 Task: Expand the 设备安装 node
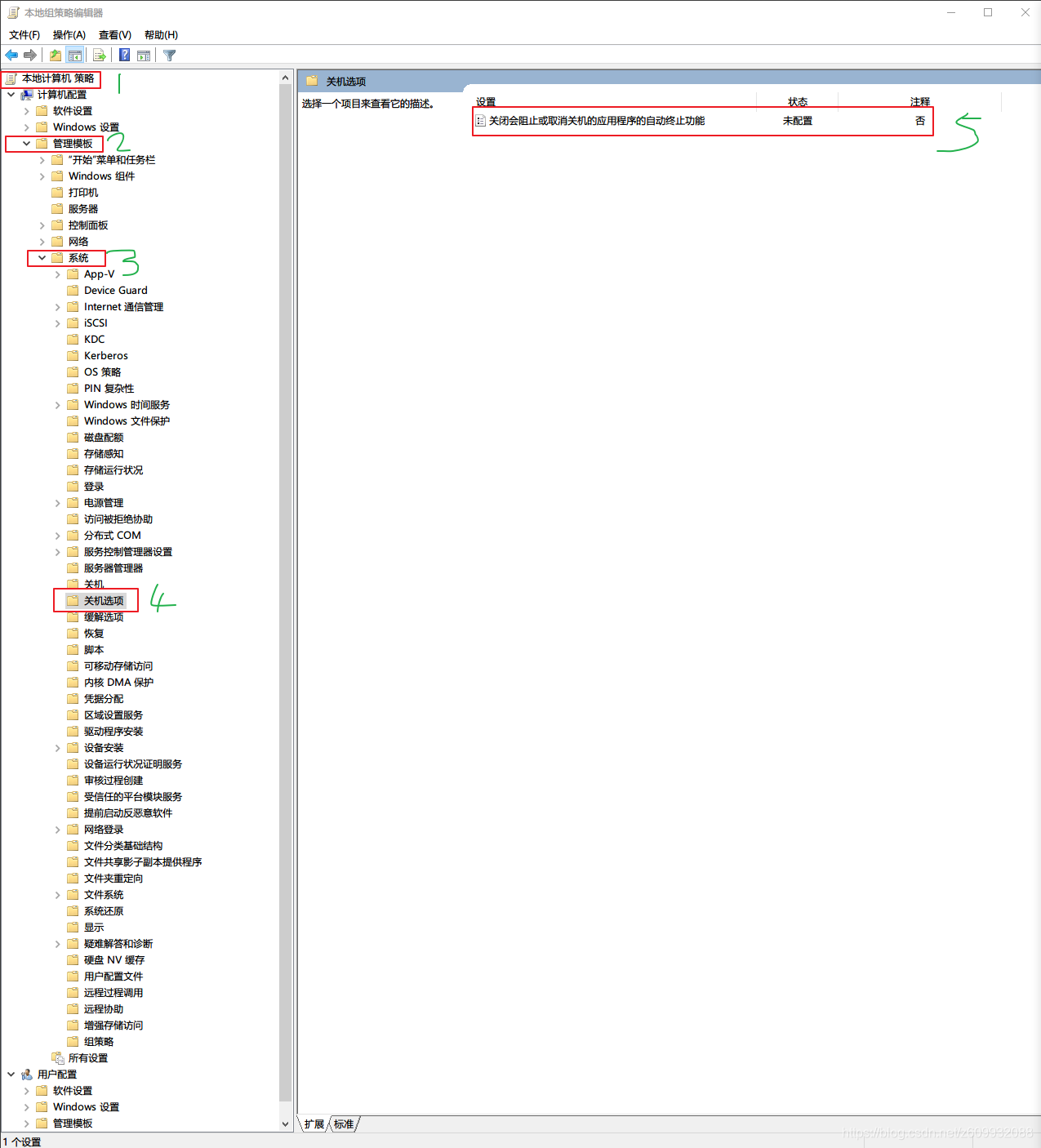coord(57,748)
